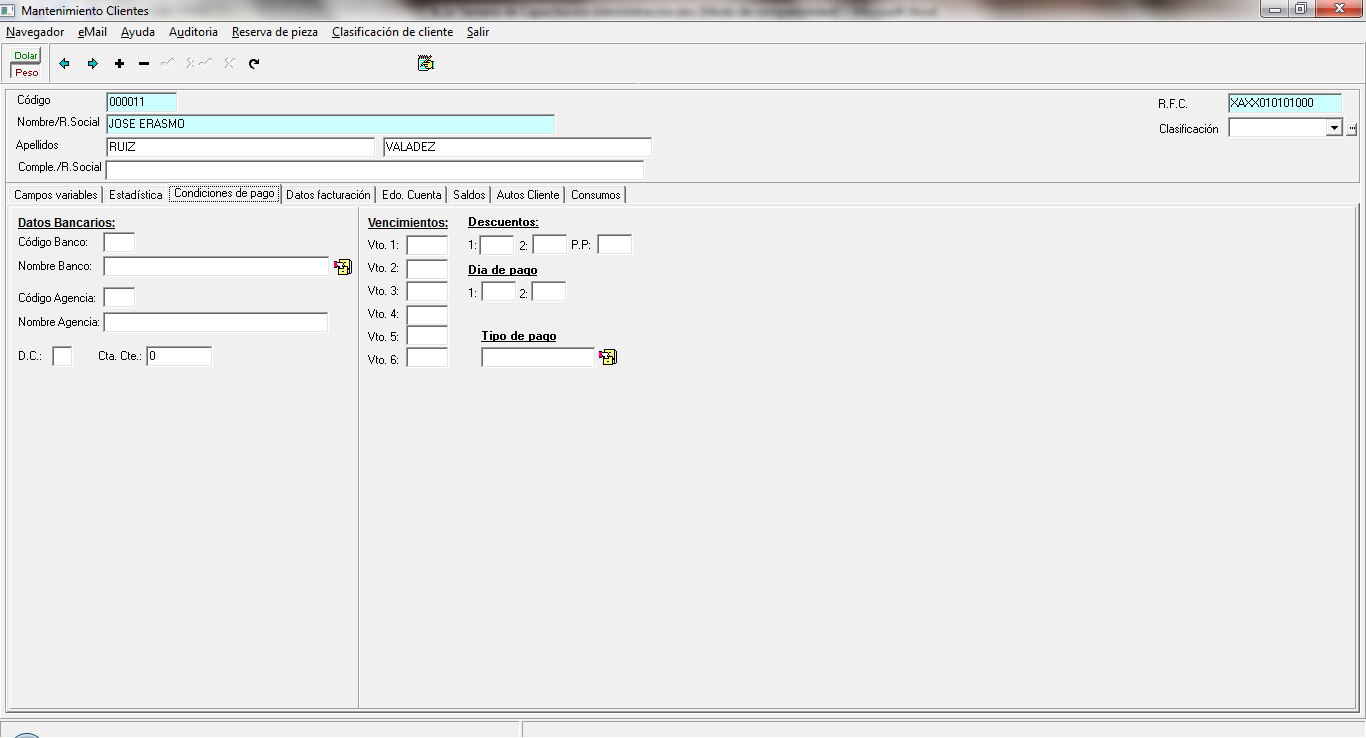Image resolution: width=1366 pixels, height=738 pixels.
Task: Switch to the Datos facturación tab
Action: pos(328,195)
